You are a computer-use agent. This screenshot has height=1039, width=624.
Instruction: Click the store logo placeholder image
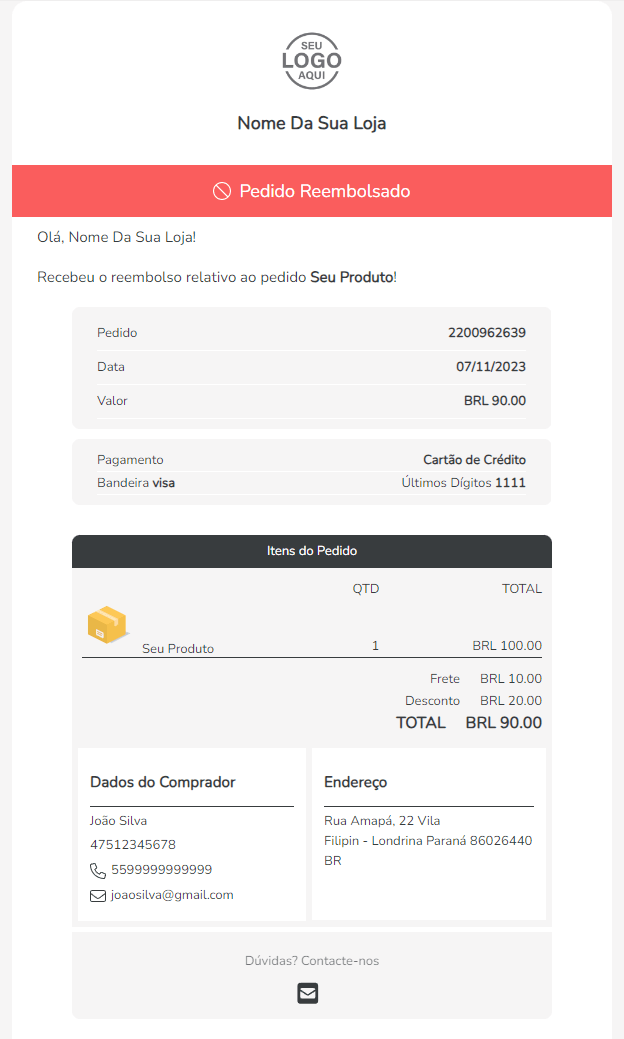[x=312, y=62]
